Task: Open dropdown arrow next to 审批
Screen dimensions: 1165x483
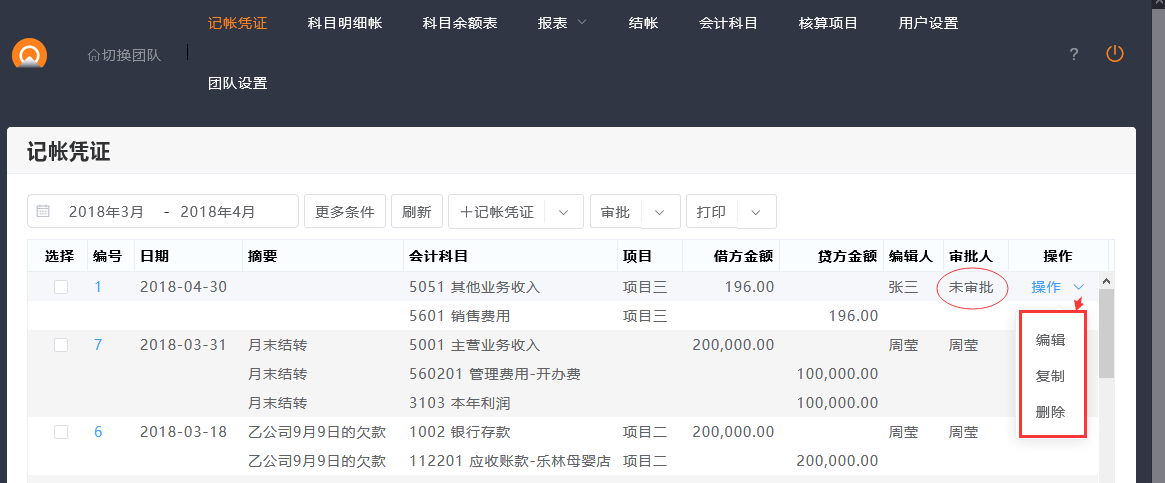Action: [660, 212]
